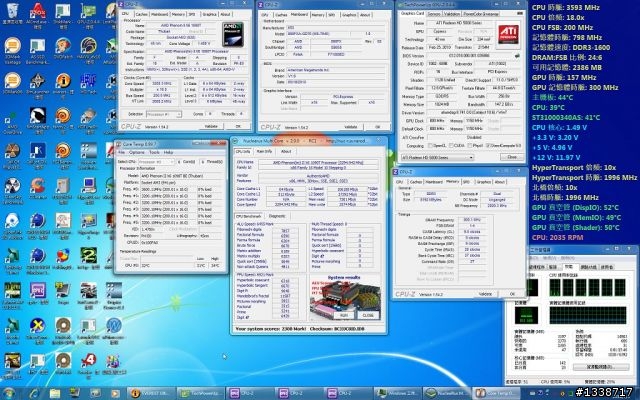Click the BIOS save icon in GPU-Z

coord(518,56)
